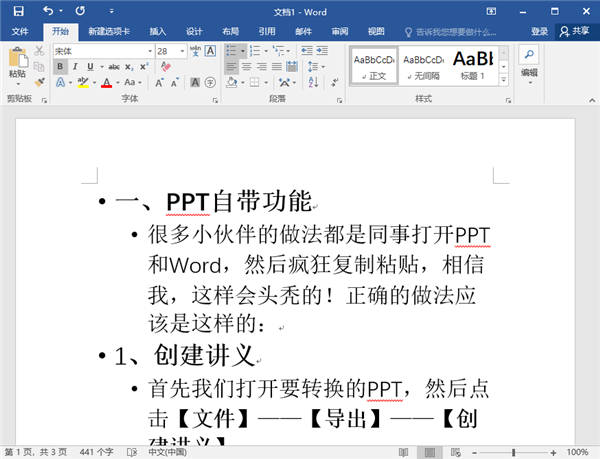Toggle Underline formatting
Screen dimensions: 600x459
coord(90,67)
